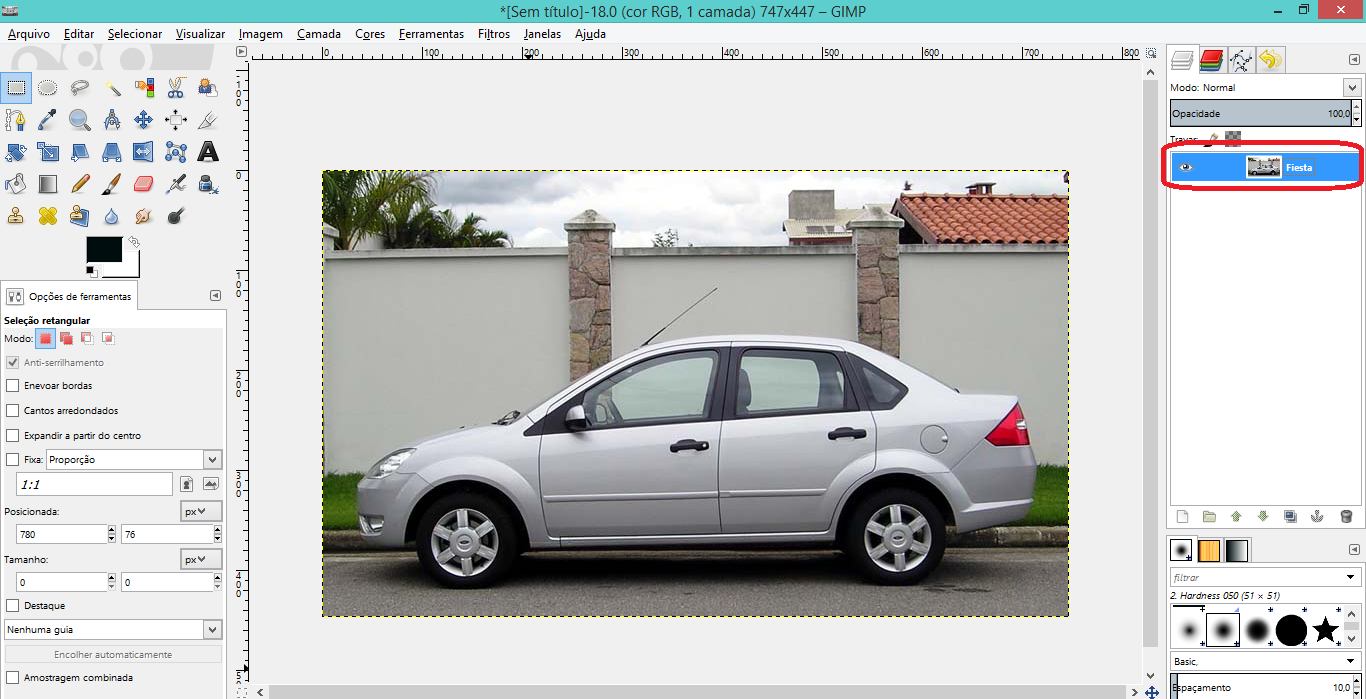
Task: Delete layer using the trash icon
Action: point(1346,517)
